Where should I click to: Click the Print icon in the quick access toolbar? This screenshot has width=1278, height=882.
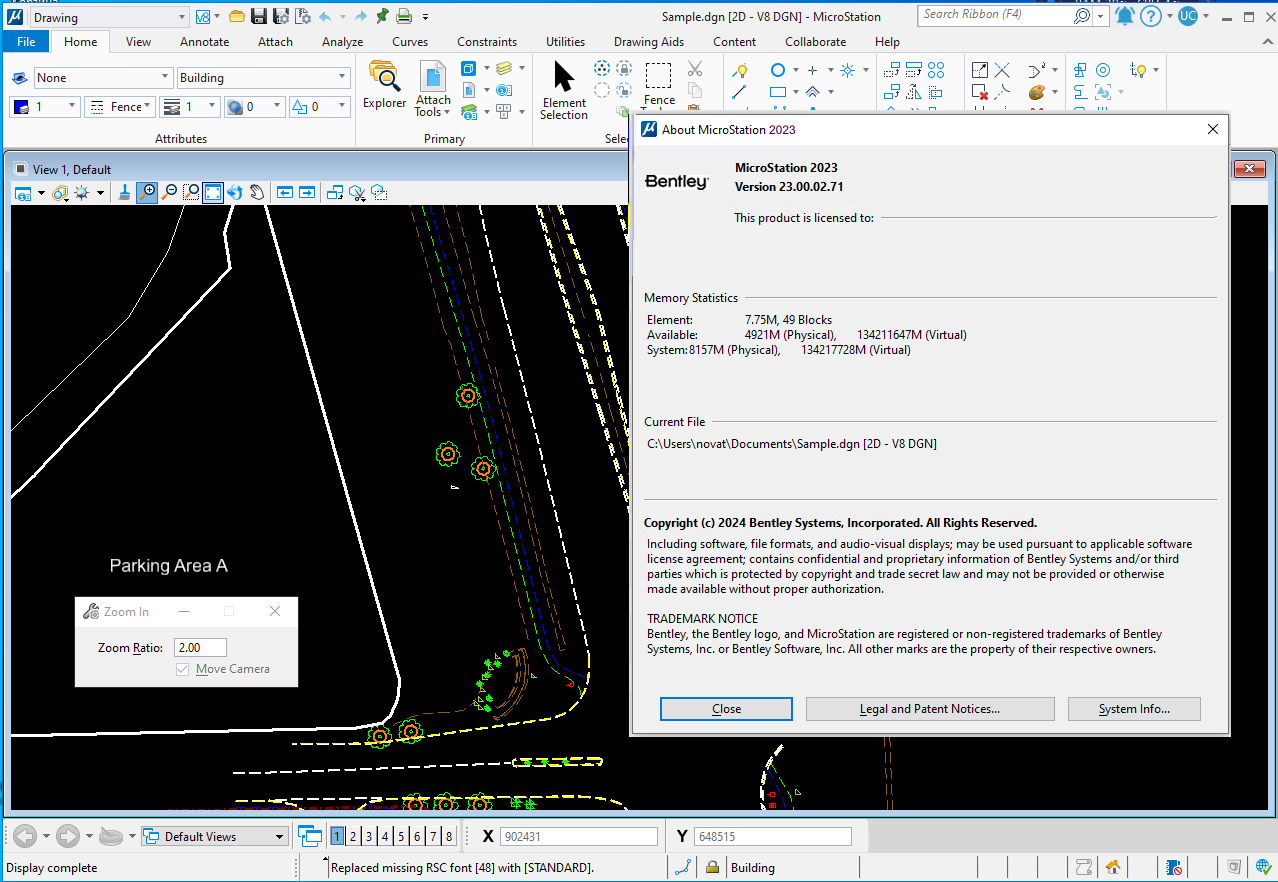[404, 17]
